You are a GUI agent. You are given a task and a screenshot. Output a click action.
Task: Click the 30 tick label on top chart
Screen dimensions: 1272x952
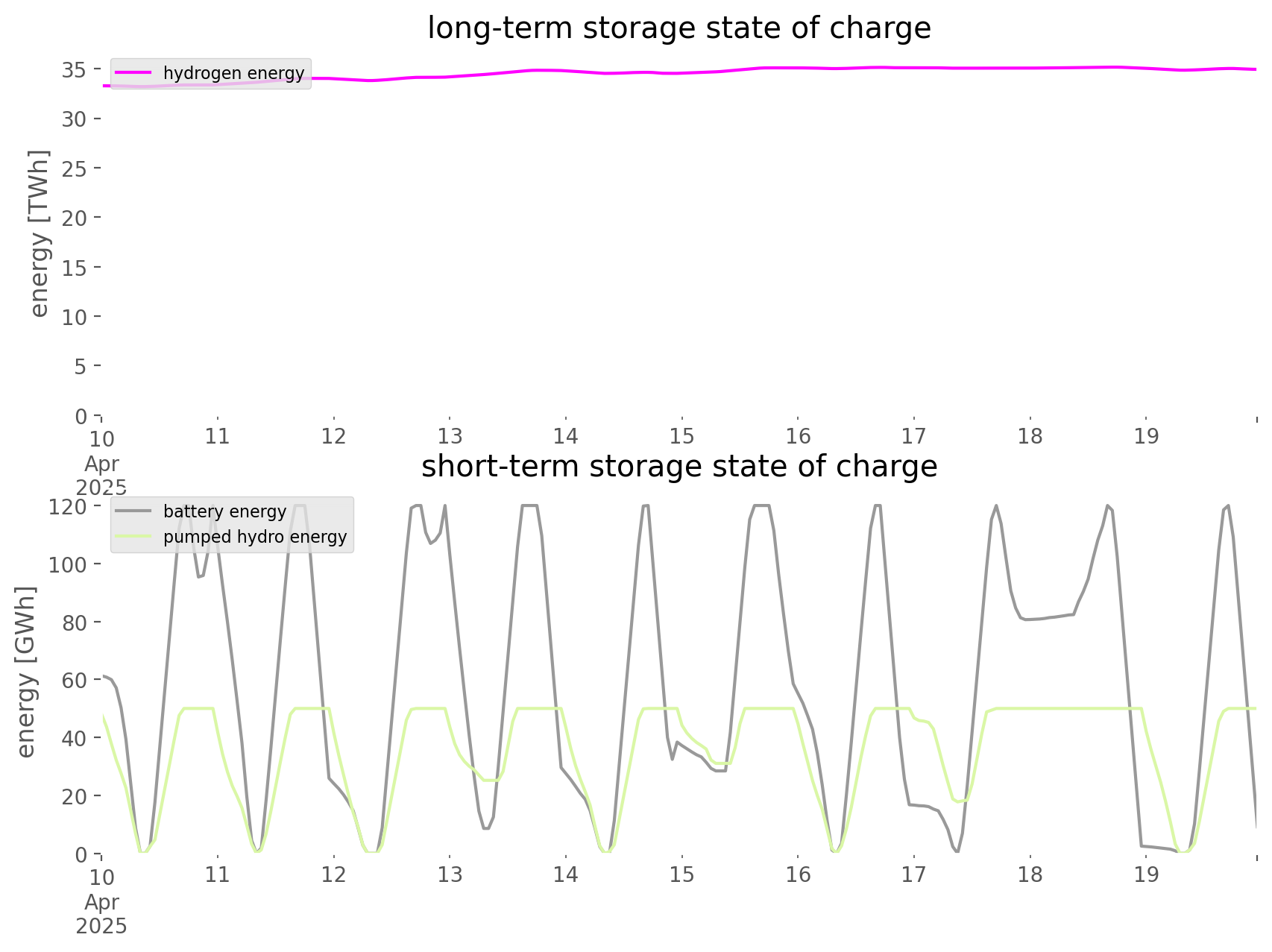click(x=75, y=119)
